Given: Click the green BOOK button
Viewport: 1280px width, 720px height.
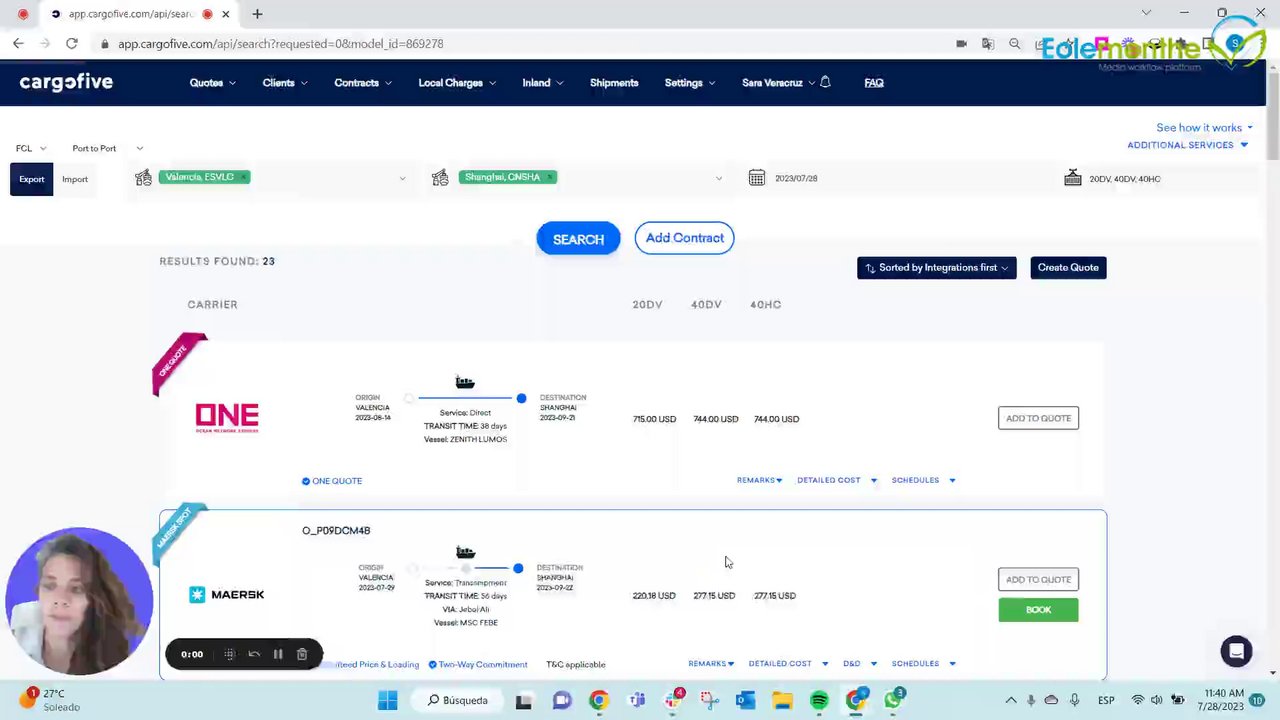Looking at the screenshot, I should click(1038, 610).
